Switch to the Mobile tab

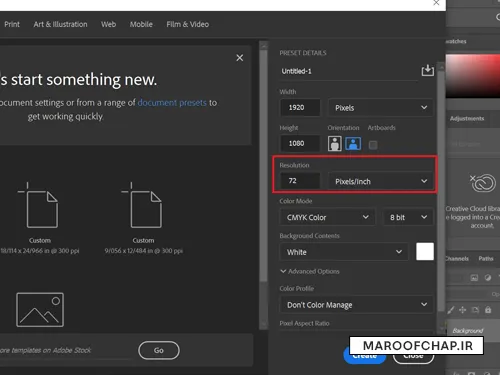pos(141,24)
